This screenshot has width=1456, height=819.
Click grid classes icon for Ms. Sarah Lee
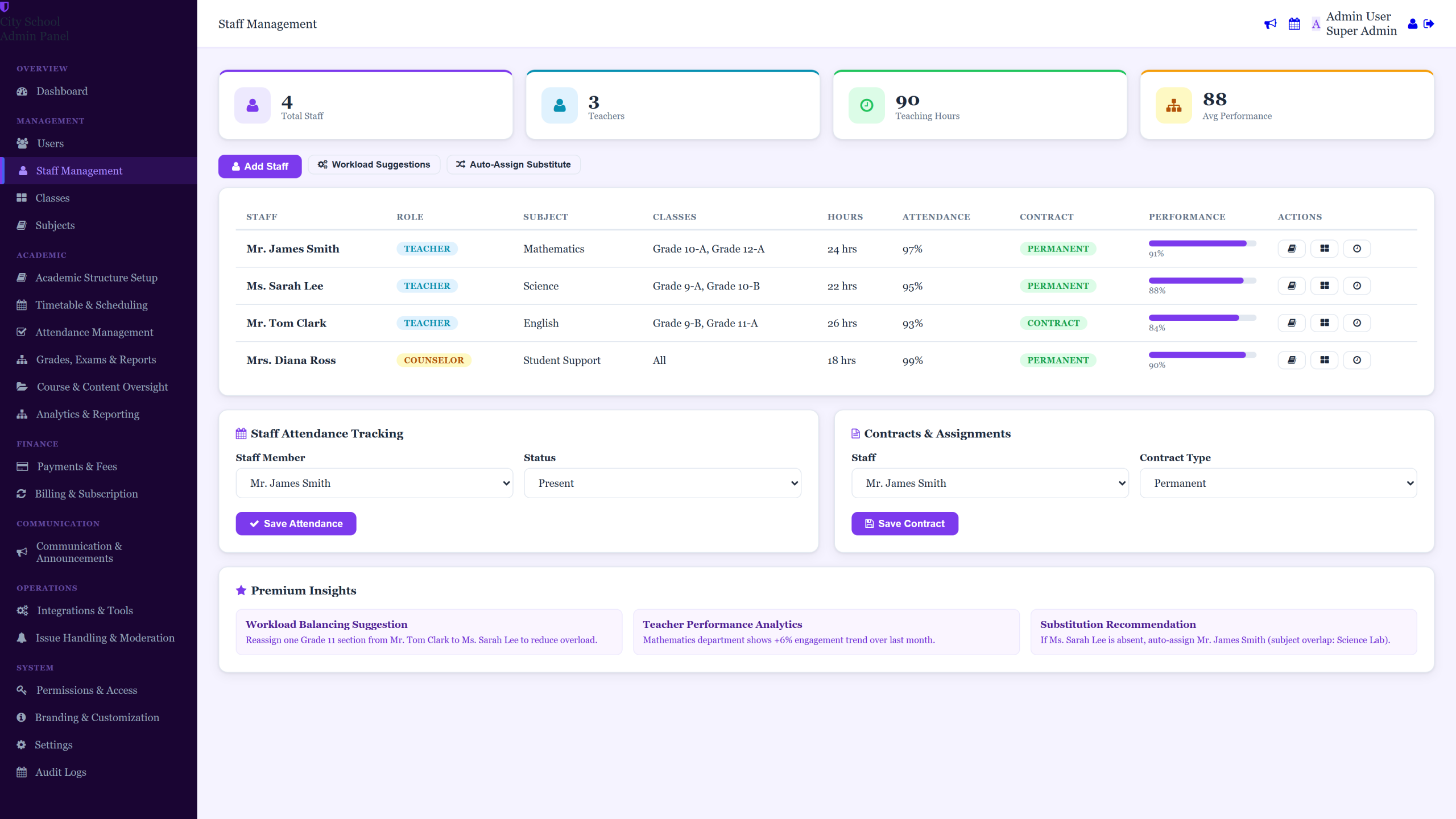click(x=1324, y=286)
